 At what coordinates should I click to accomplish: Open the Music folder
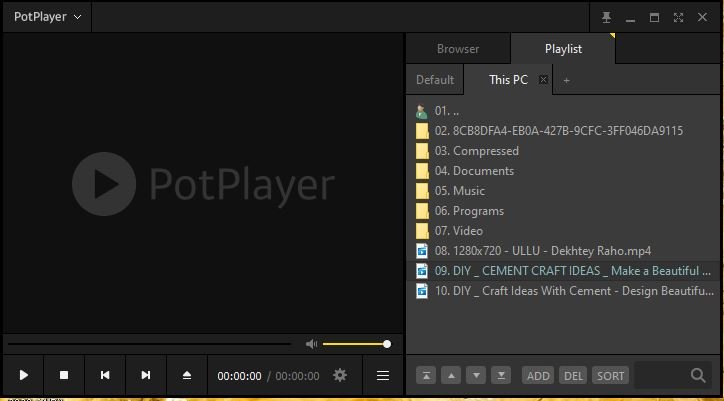point(561,191)
